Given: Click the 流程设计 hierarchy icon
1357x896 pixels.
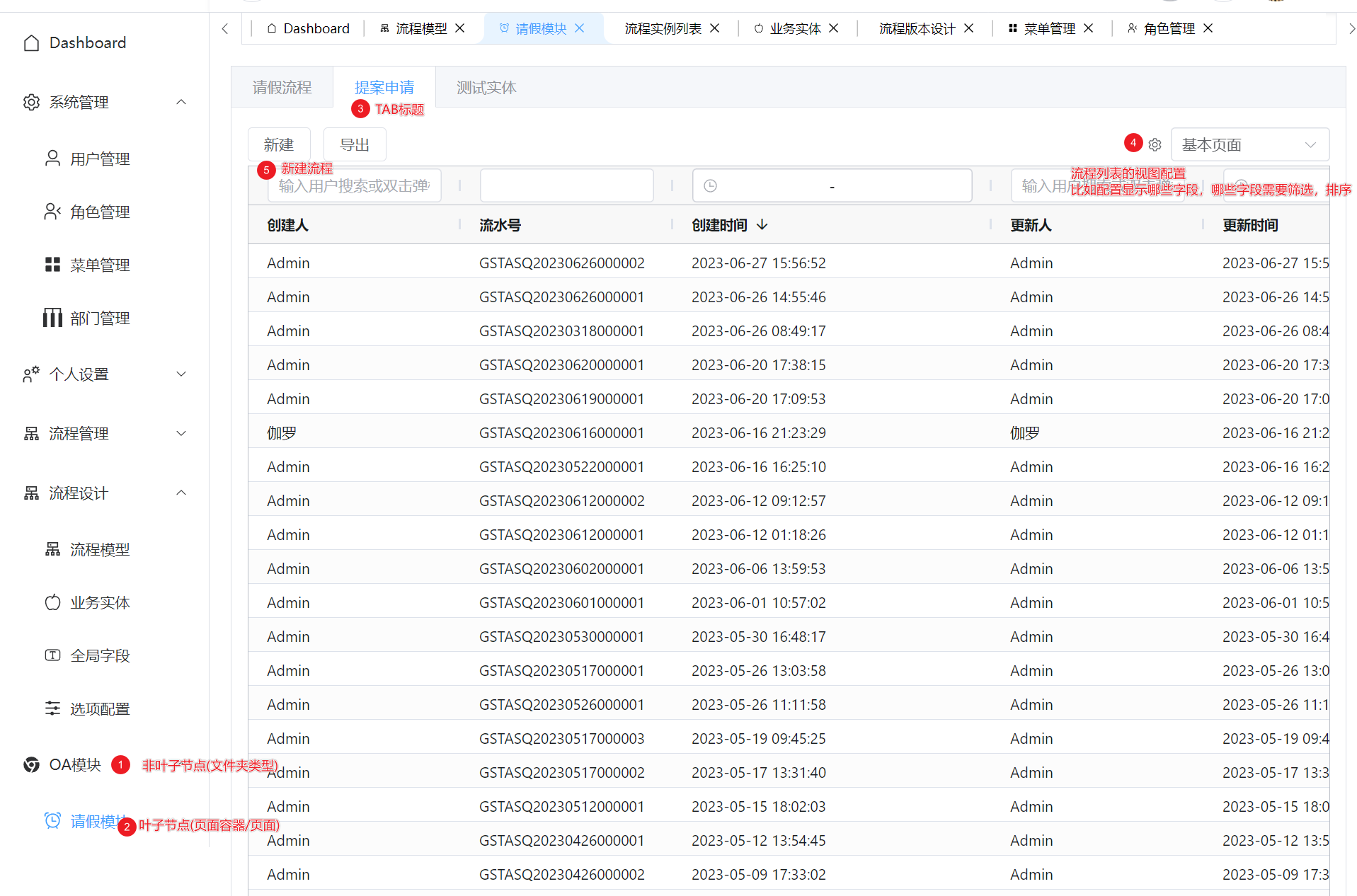Looking at the screenshot, I should pyautogui.click(x=31, y=493).
